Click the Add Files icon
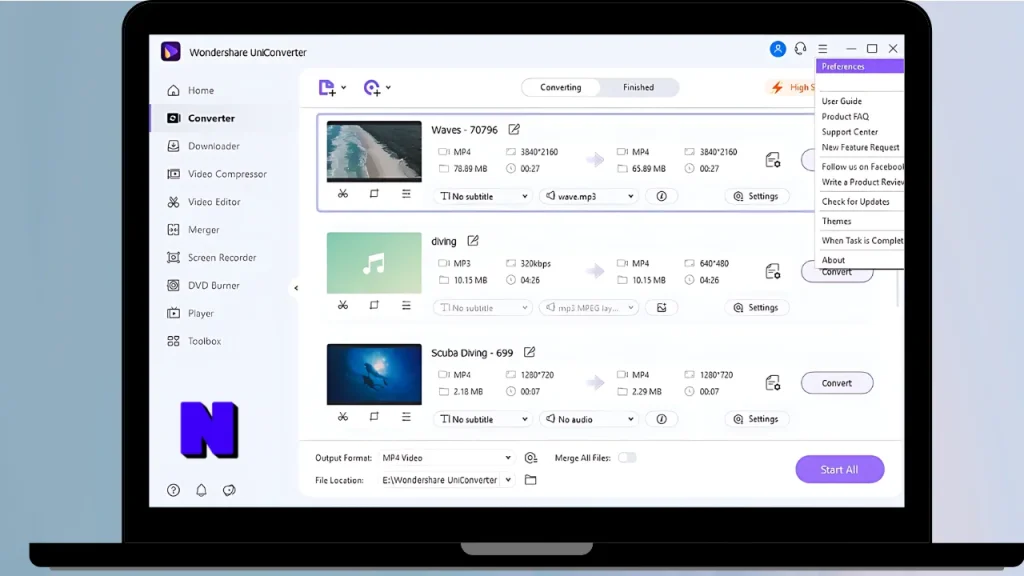Image resolution: width=1024 pixels, height=576 pixels. point(327,88)
